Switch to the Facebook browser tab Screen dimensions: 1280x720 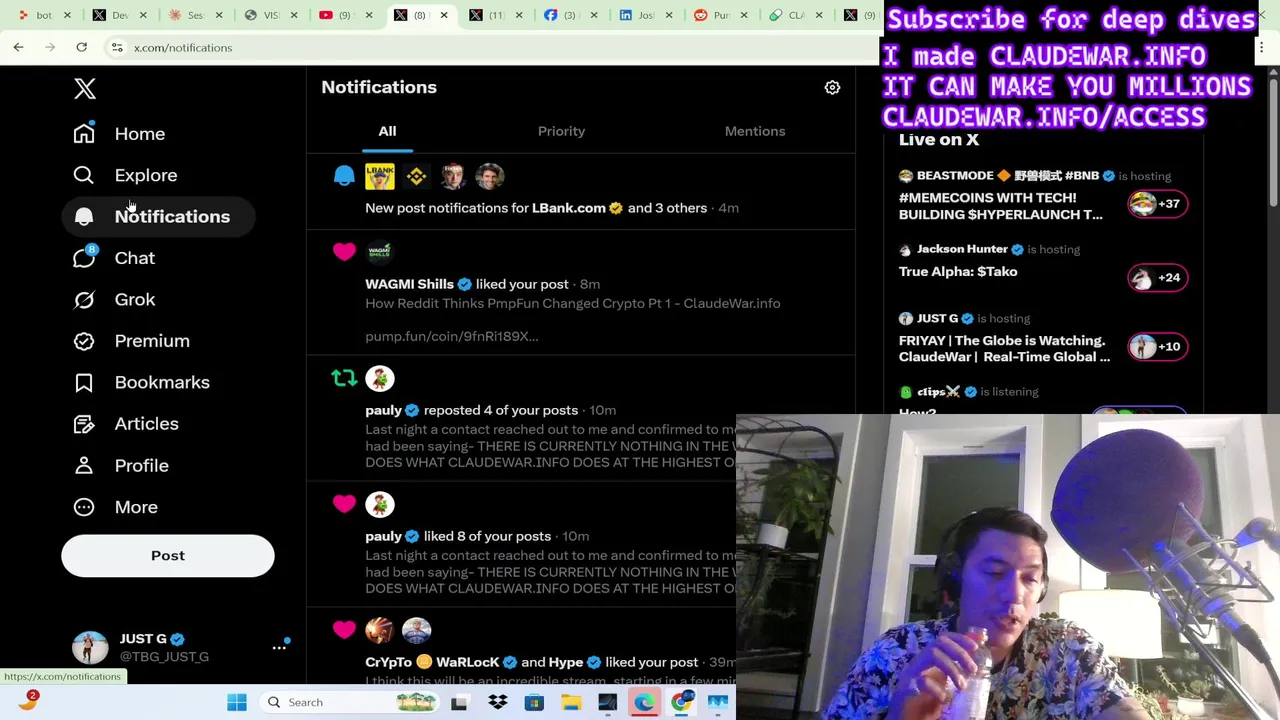[572, 15]
